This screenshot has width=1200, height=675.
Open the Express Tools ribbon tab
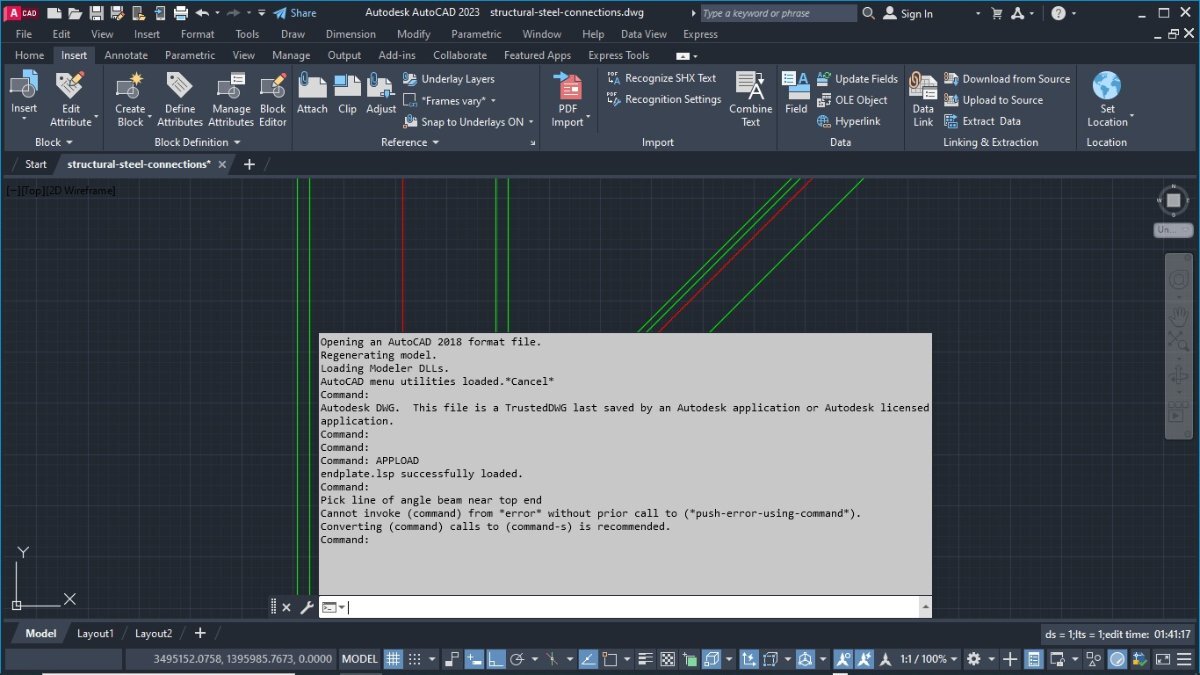[618, 55]
